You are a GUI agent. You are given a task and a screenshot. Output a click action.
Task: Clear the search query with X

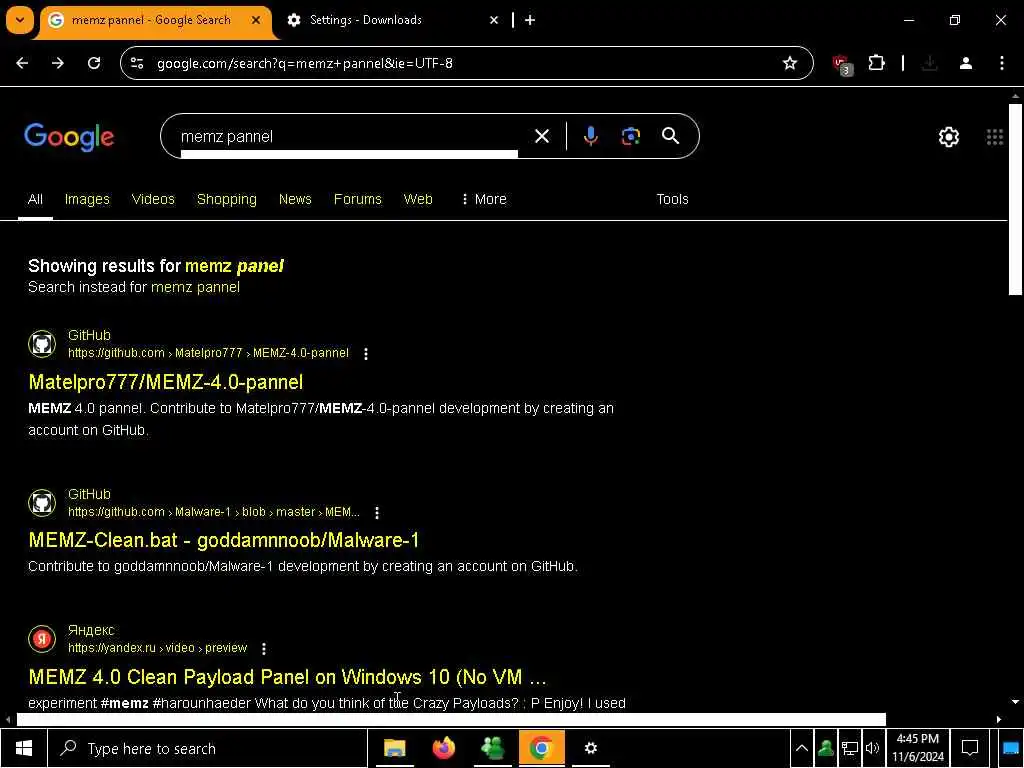coord(542,136)
